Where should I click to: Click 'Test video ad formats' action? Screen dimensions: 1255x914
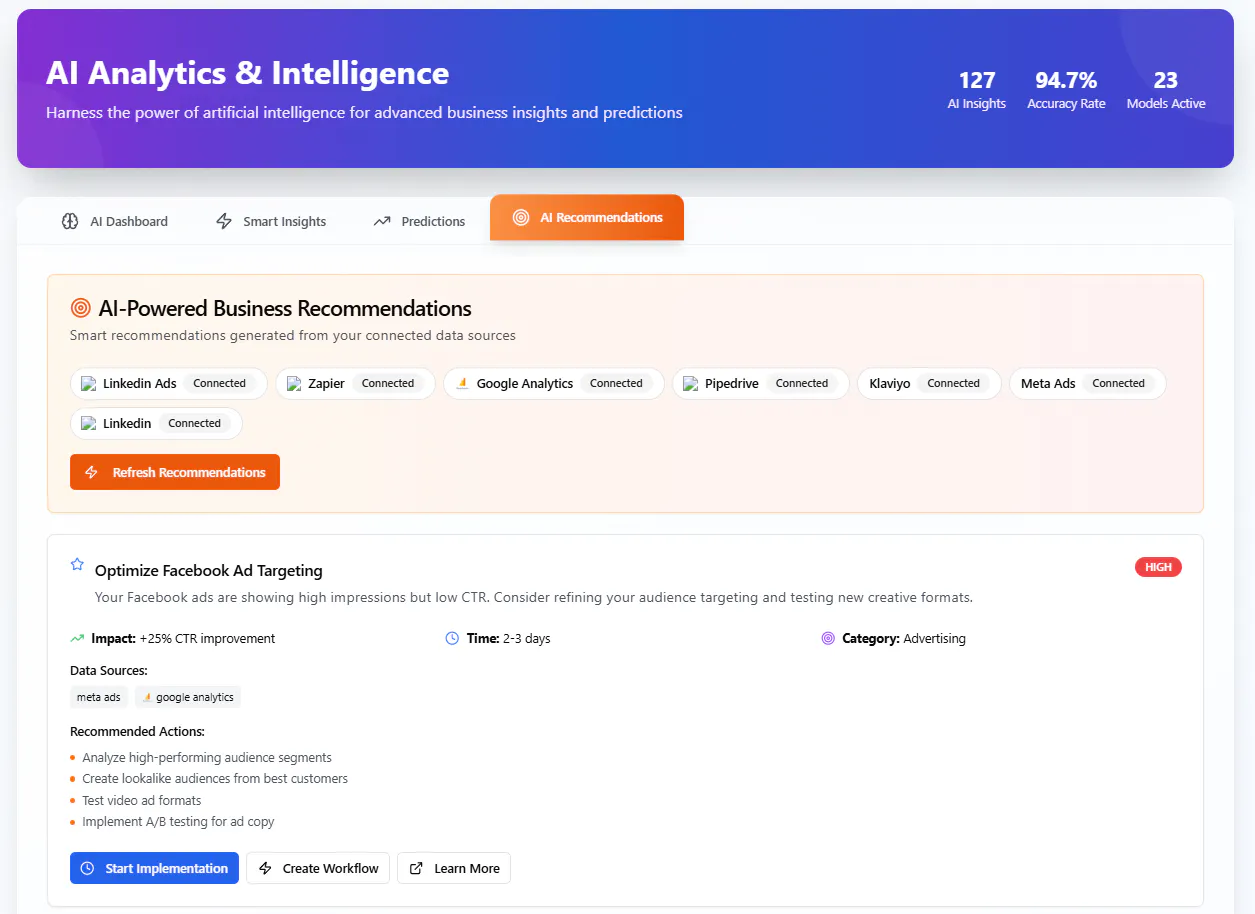(x=142, y=801)
